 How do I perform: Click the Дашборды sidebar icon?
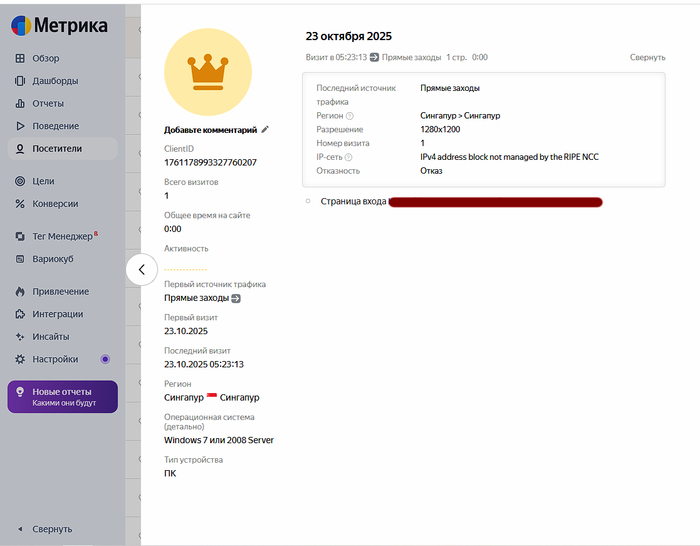pos(20,81)
